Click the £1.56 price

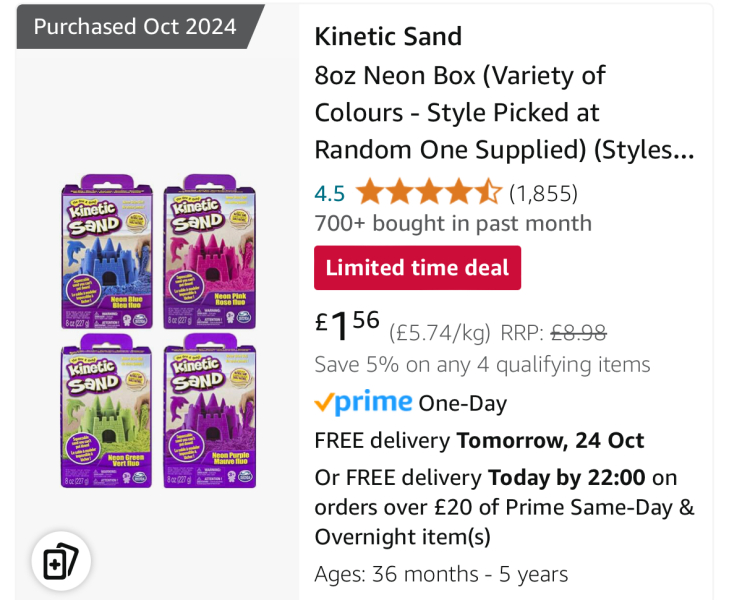[347, 325]
